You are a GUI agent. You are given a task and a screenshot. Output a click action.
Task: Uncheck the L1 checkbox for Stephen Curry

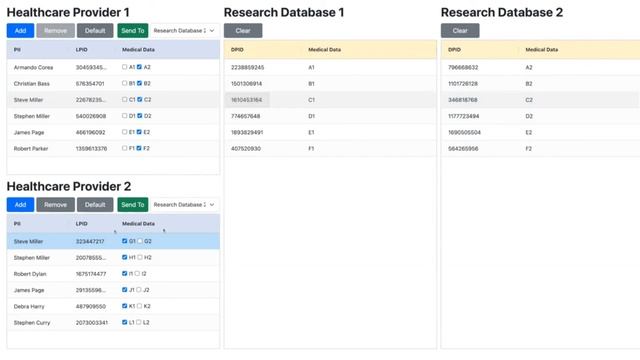(124, 322)
